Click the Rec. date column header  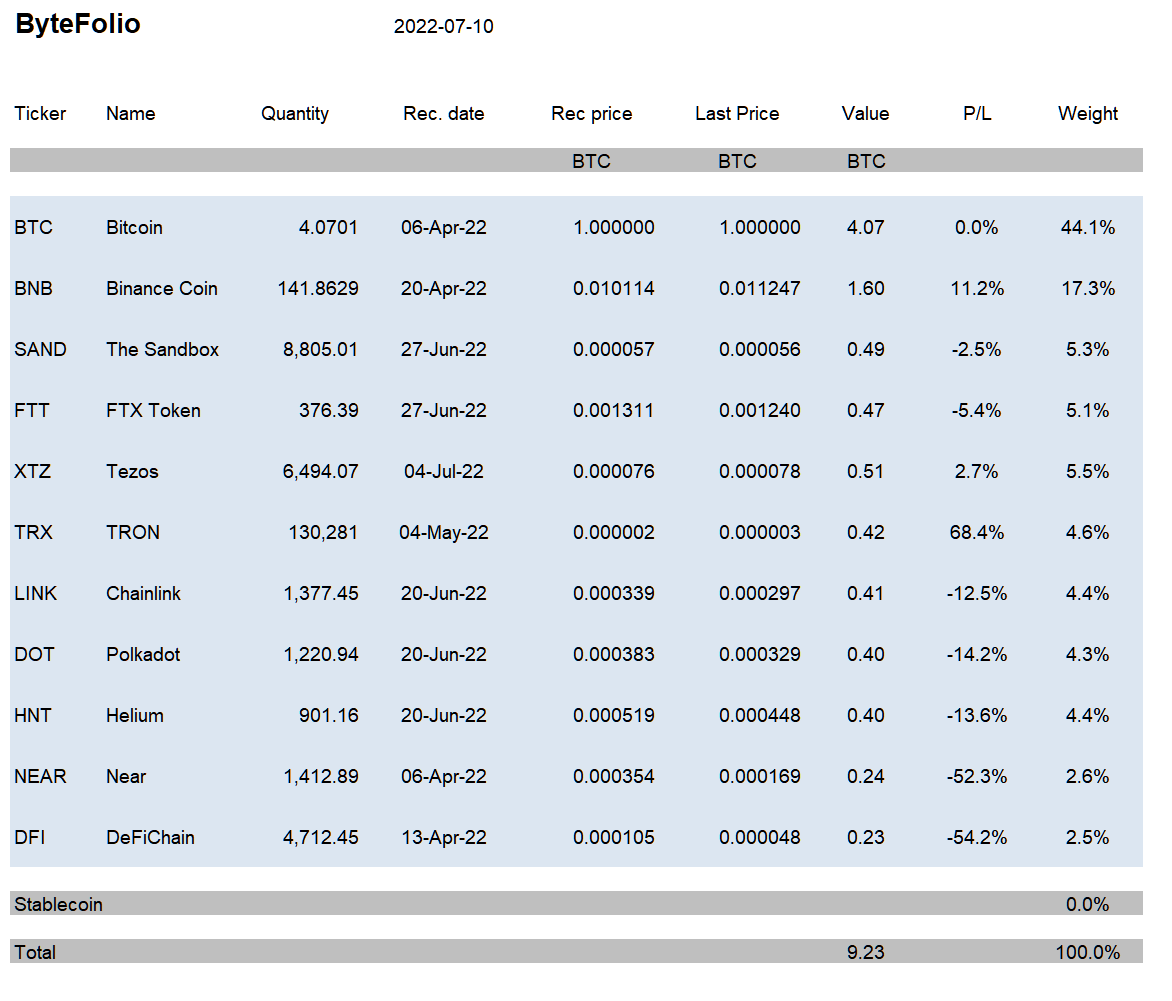pyautogui.click(x=443, y=114)
